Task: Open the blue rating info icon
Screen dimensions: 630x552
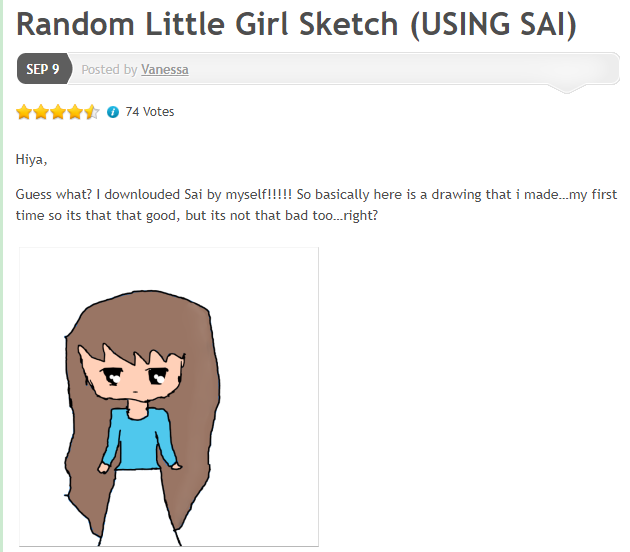Action: (x=113, y=112)
